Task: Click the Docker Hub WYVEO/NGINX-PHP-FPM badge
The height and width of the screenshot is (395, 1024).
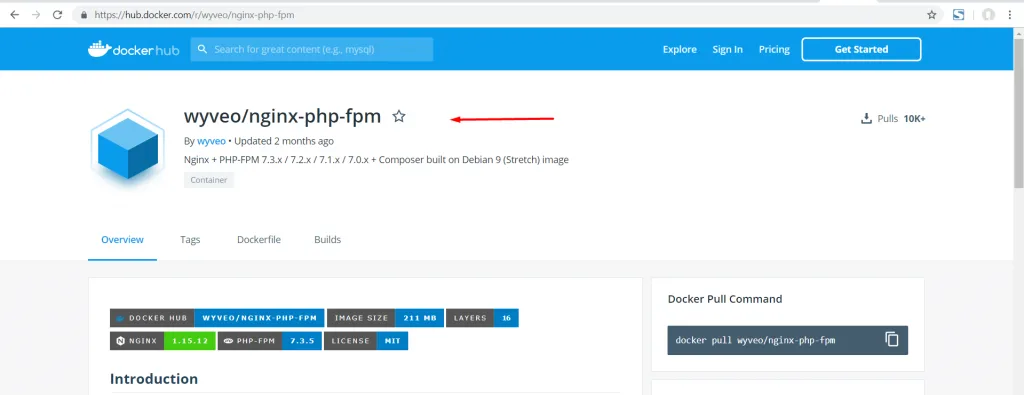Action: (x=217, y=318)
